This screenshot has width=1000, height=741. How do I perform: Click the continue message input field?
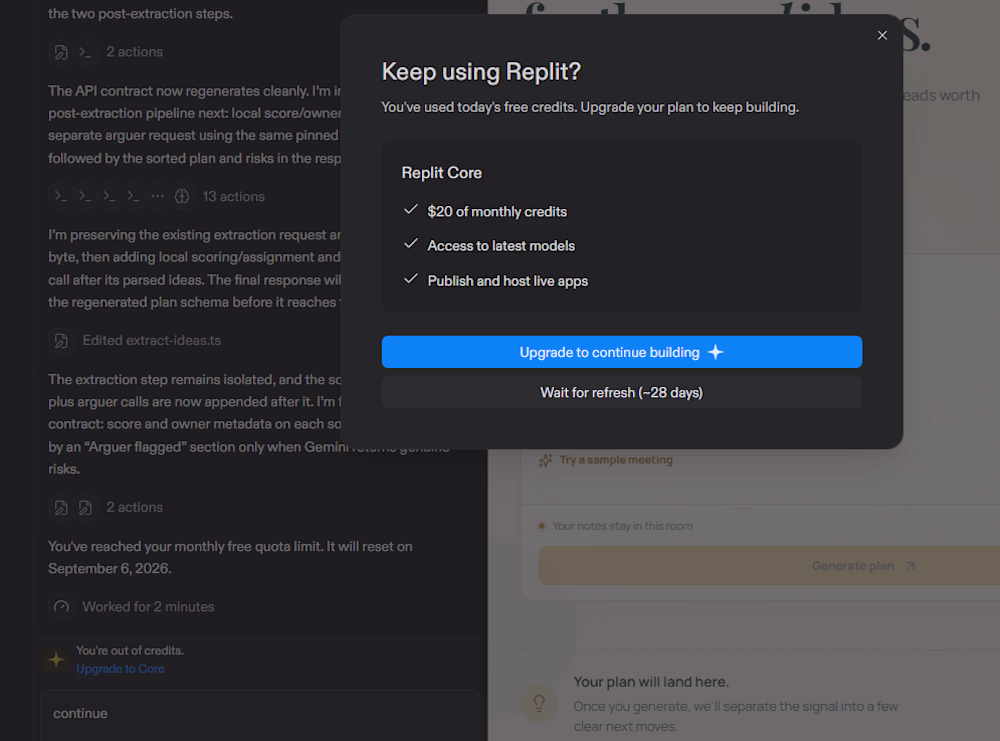[x=260, y=714]
